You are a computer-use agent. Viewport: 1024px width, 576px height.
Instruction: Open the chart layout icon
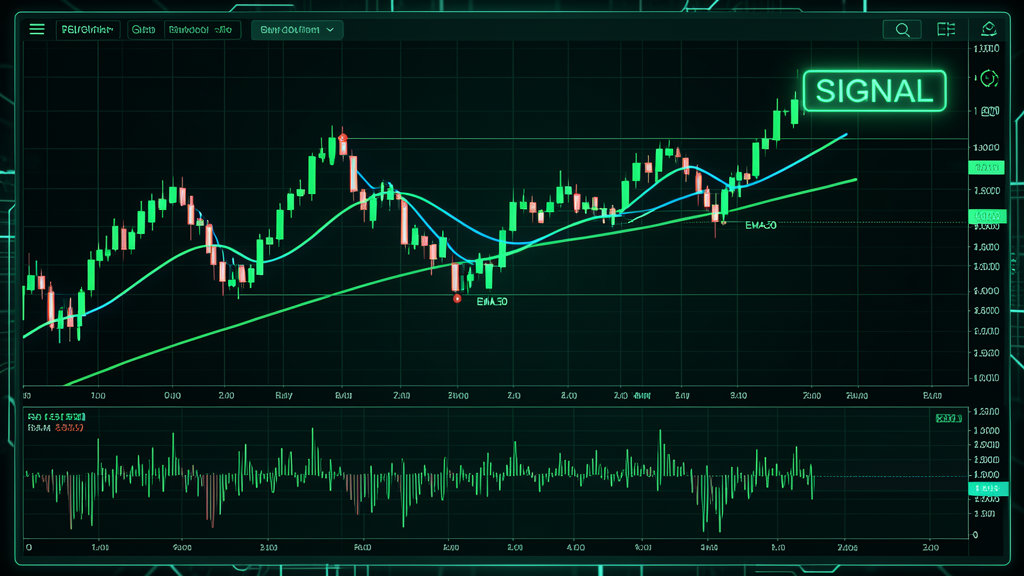click(946, 29)
